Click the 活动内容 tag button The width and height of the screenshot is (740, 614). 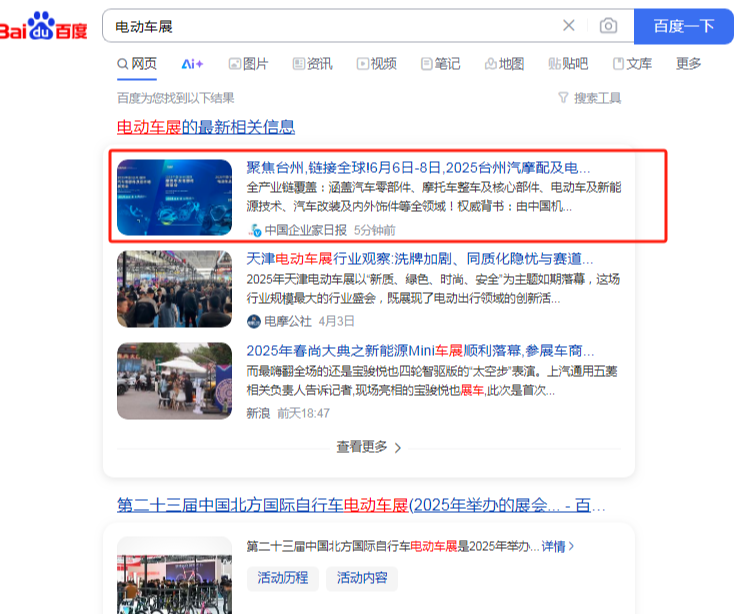pyautogui.click(x=362, y=578)
